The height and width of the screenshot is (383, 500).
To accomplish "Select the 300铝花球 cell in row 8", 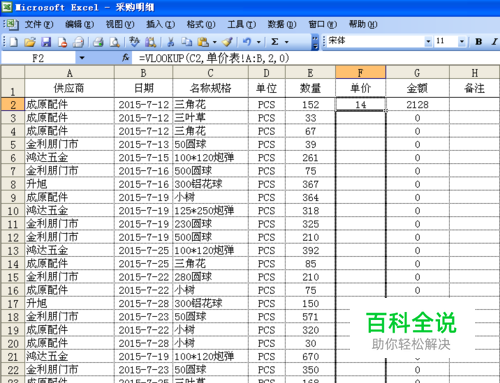I will [x=210, y=184].
